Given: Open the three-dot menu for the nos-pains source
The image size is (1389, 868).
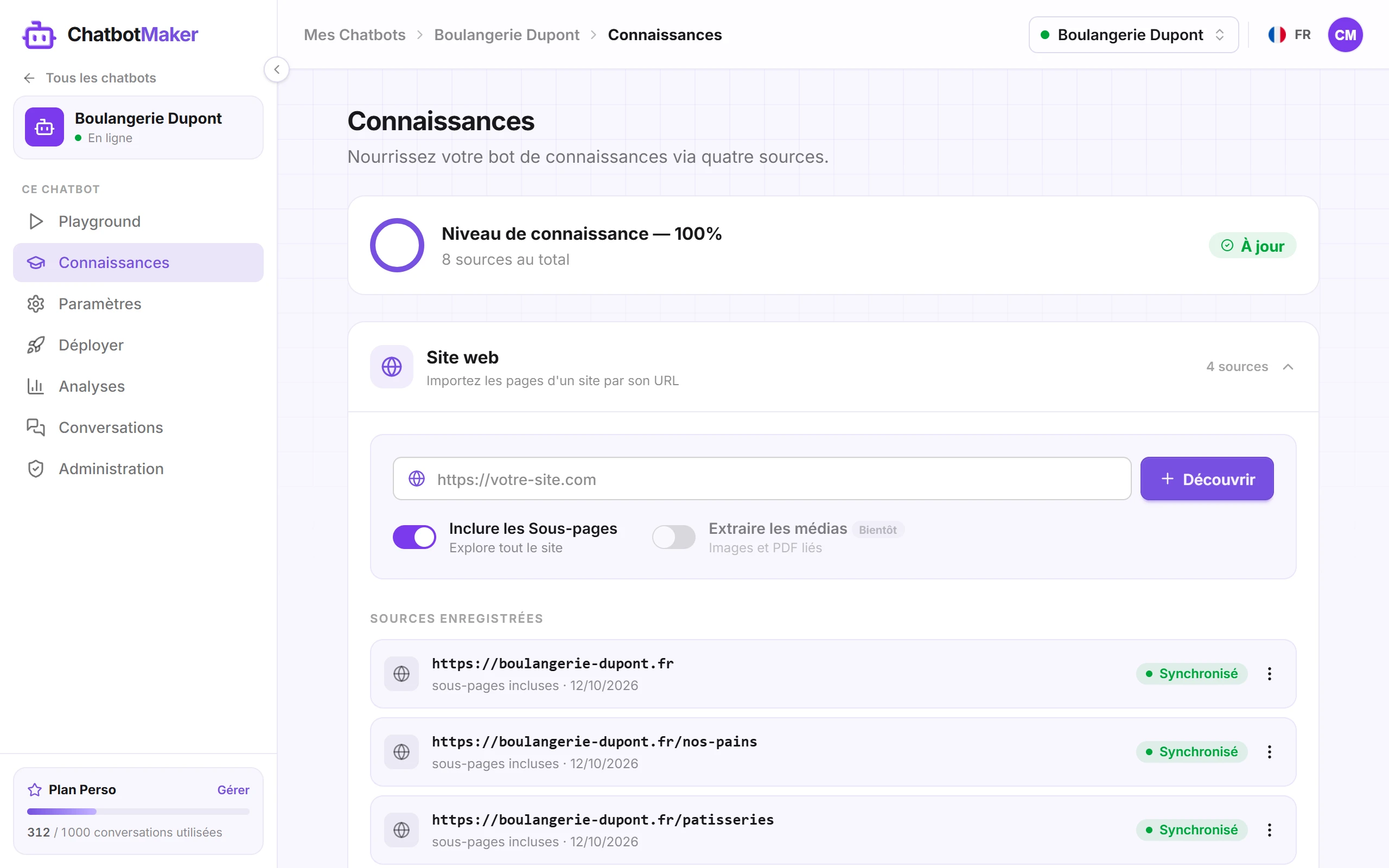Looking at the screenshot, I should 1270,751.
